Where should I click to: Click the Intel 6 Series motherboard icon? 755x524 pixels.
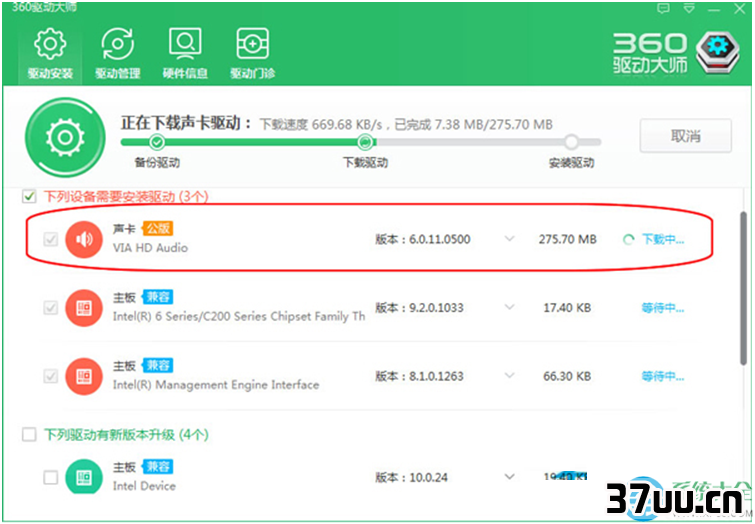point(84,308)
